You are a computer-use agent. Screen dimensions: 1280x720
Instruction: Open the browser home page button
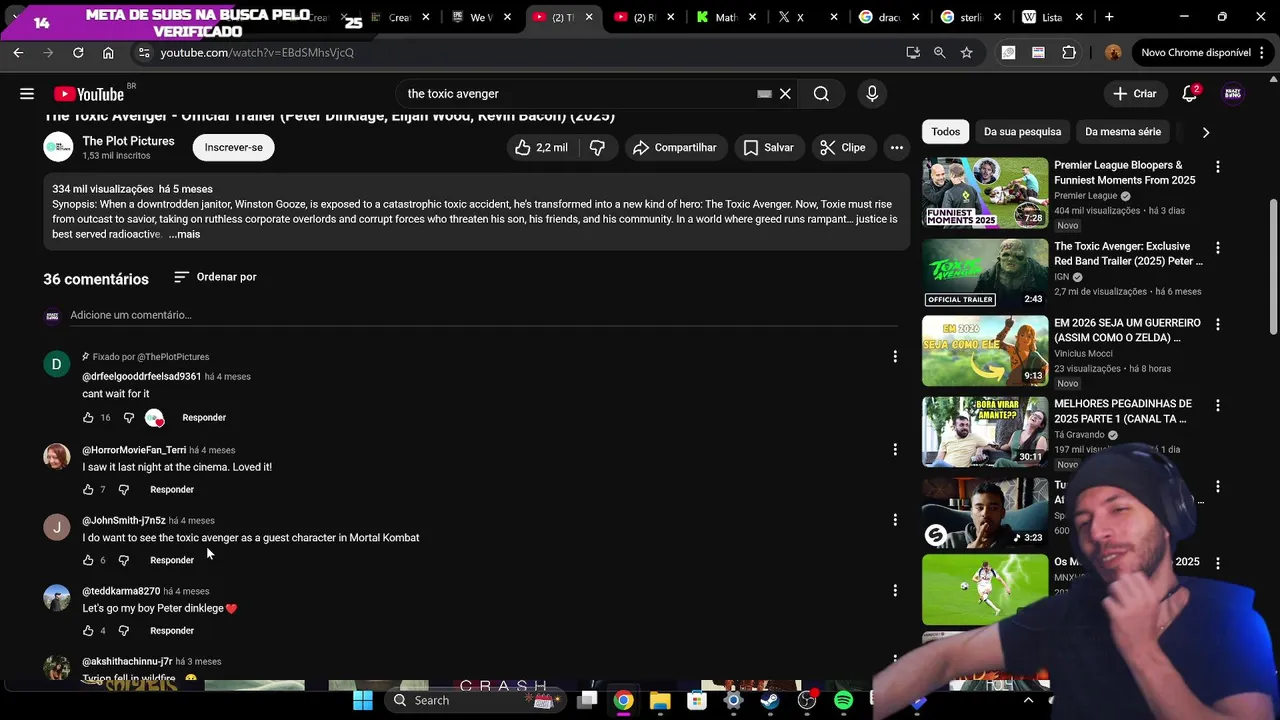(x=108, y=52)
